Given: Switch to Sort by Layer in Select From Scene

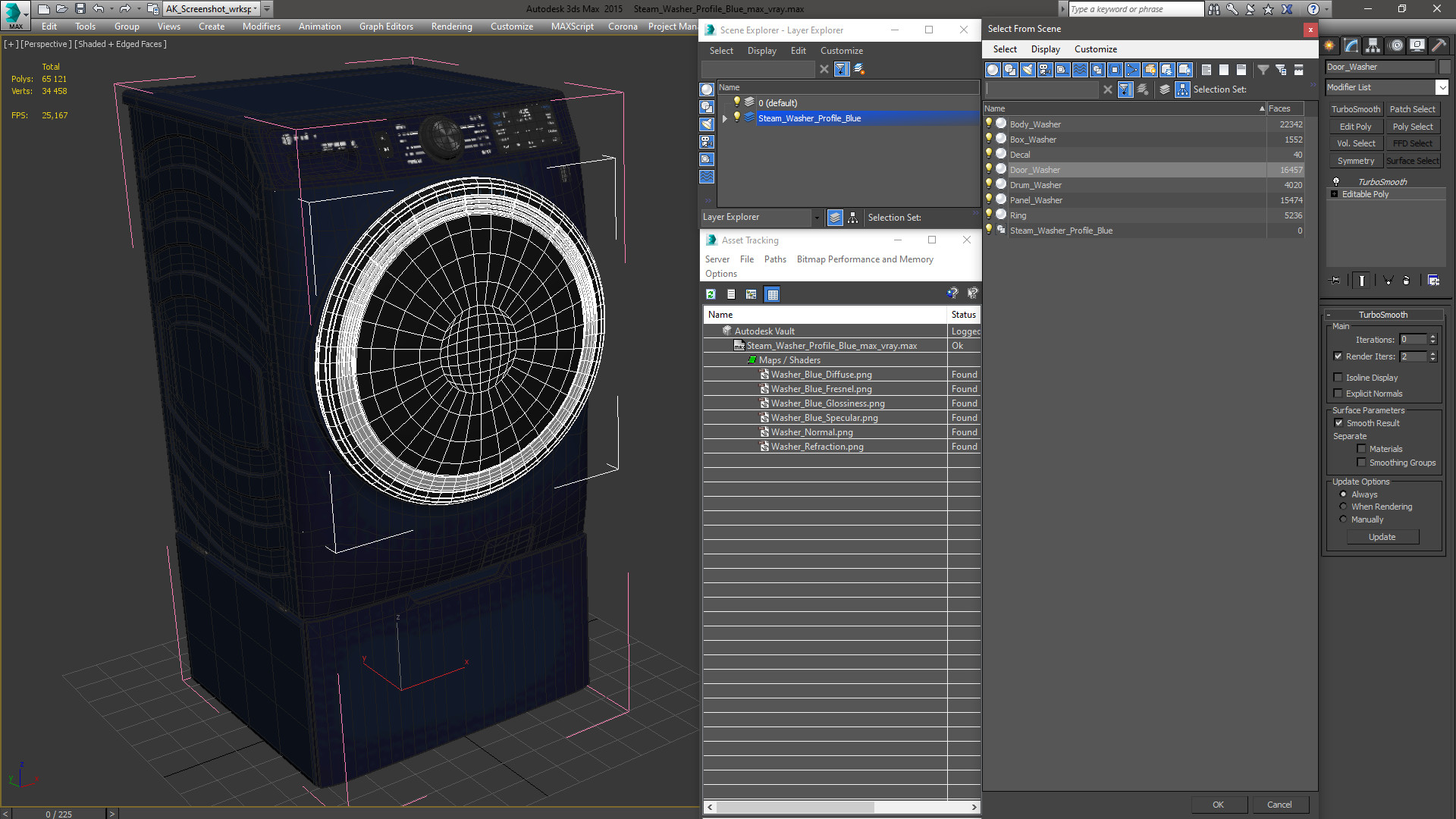Looking at the screenshot, I should 1165,89.
